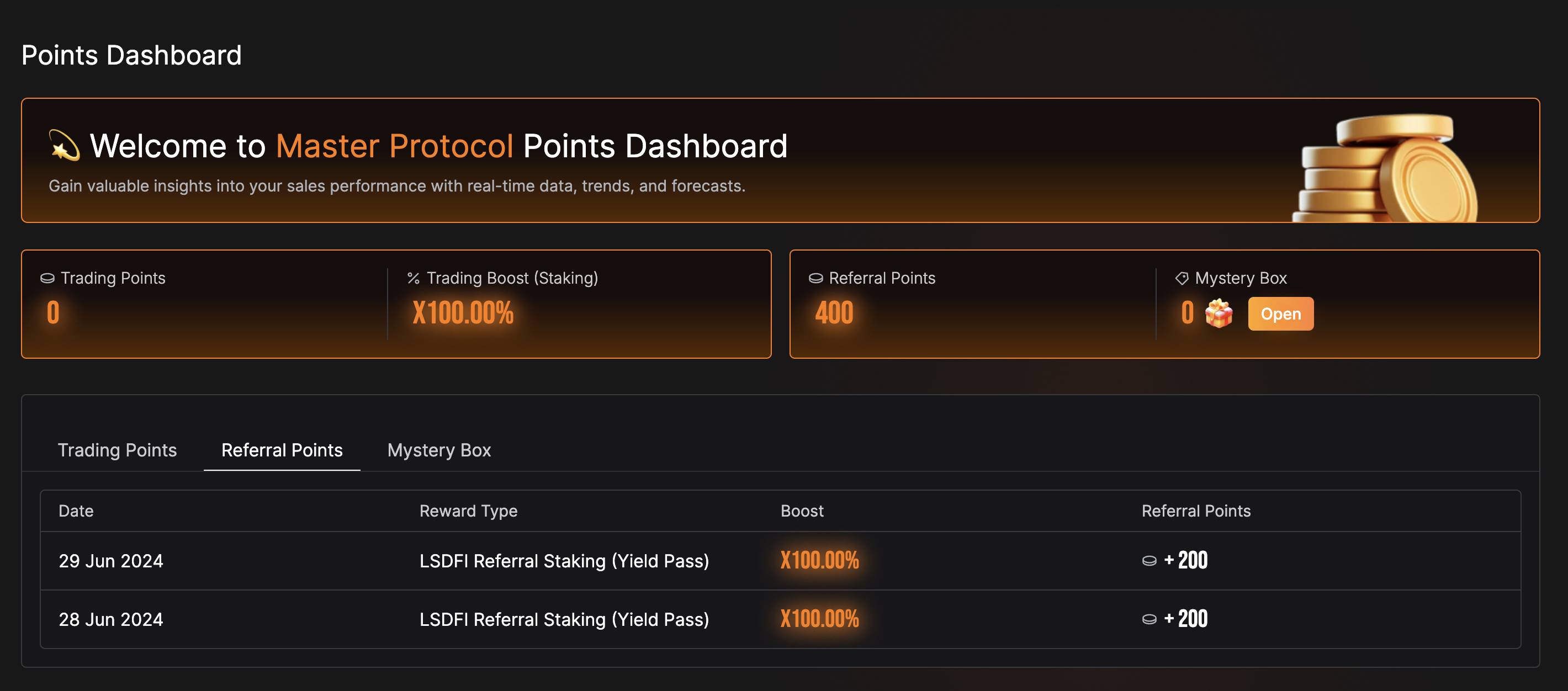
Task: Select the 28 Jun 2024 date cell
Action: coord(111,619)
